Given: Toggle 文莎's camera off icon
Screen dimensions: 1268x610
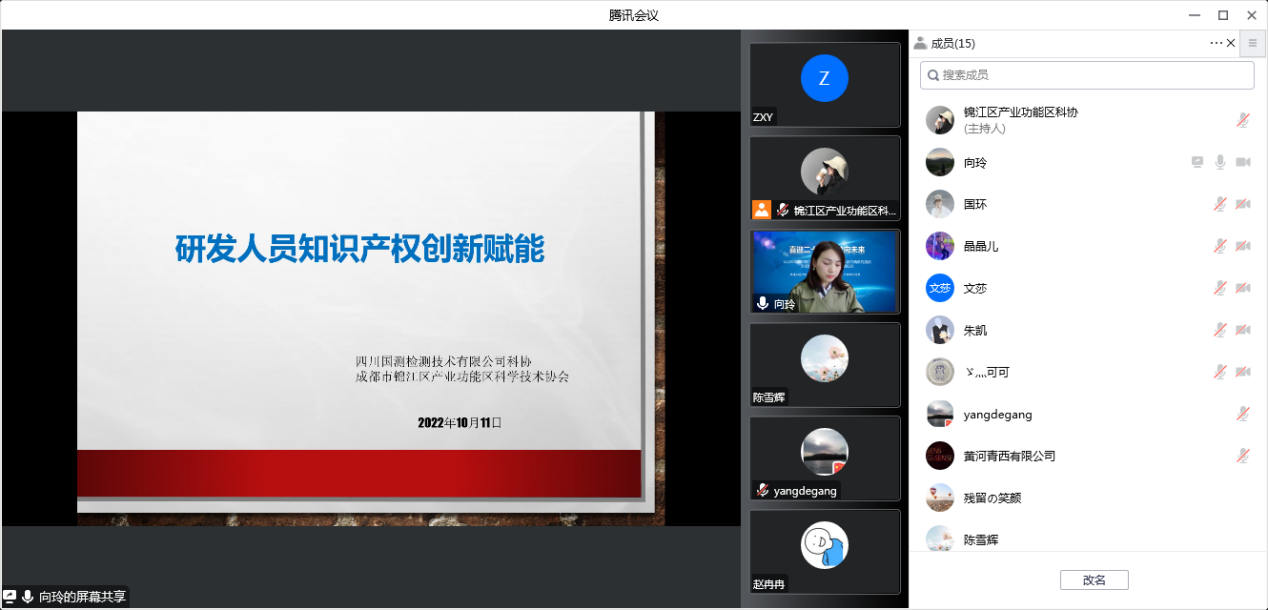Looking at the screenshot, I should point(1242,287).
